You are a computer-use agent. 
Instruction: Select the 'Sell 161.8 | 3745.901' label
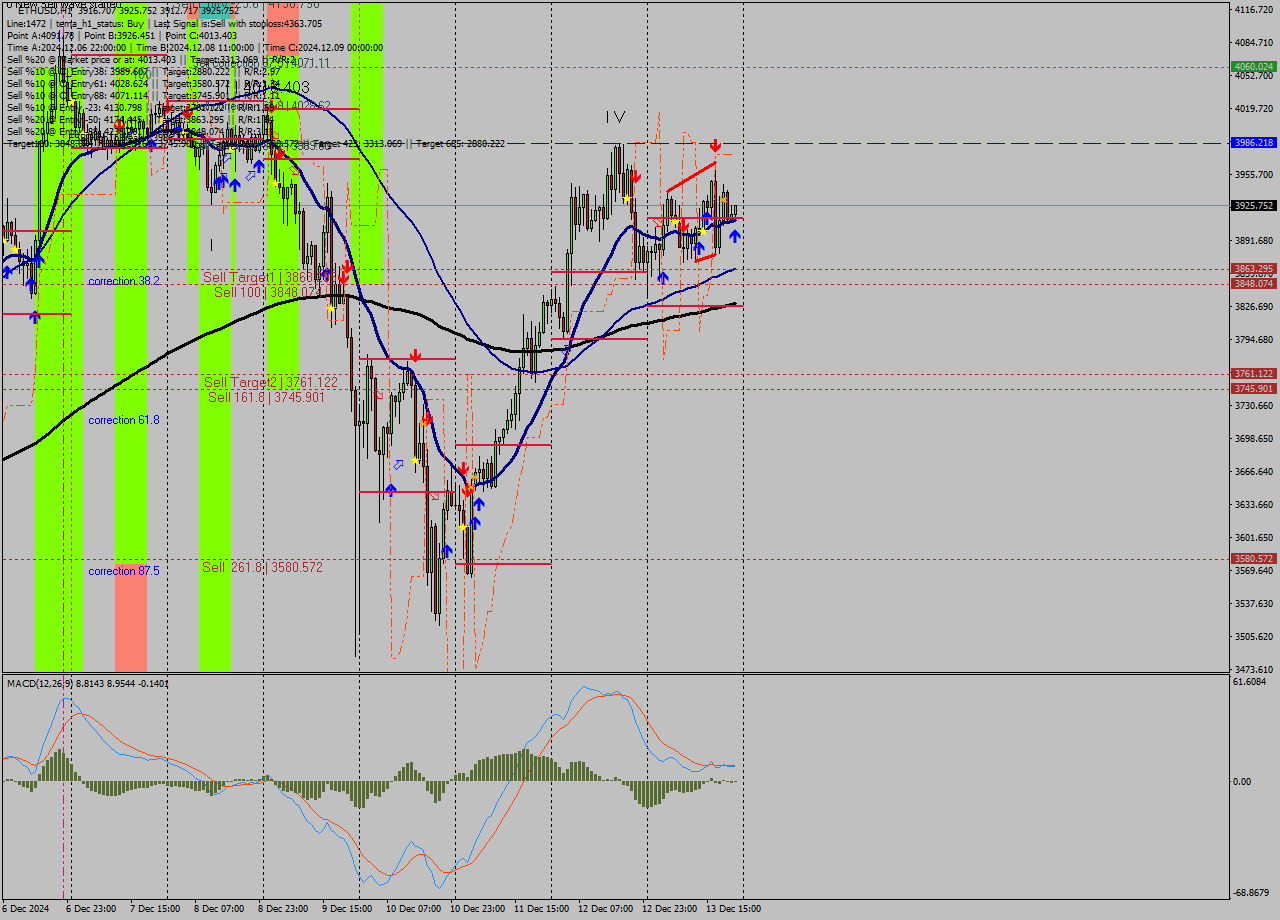click(266, 397)
